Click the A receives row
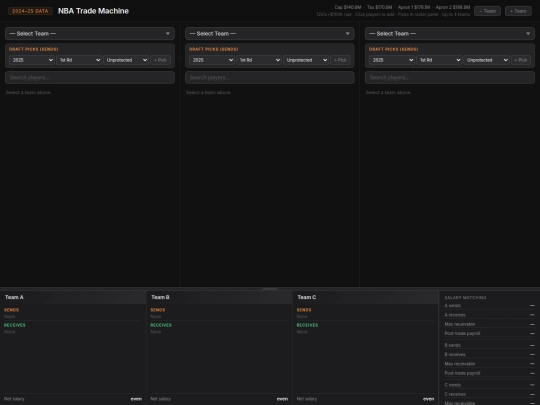The height and width of the screenshot is (405, 540). point(489,315)
